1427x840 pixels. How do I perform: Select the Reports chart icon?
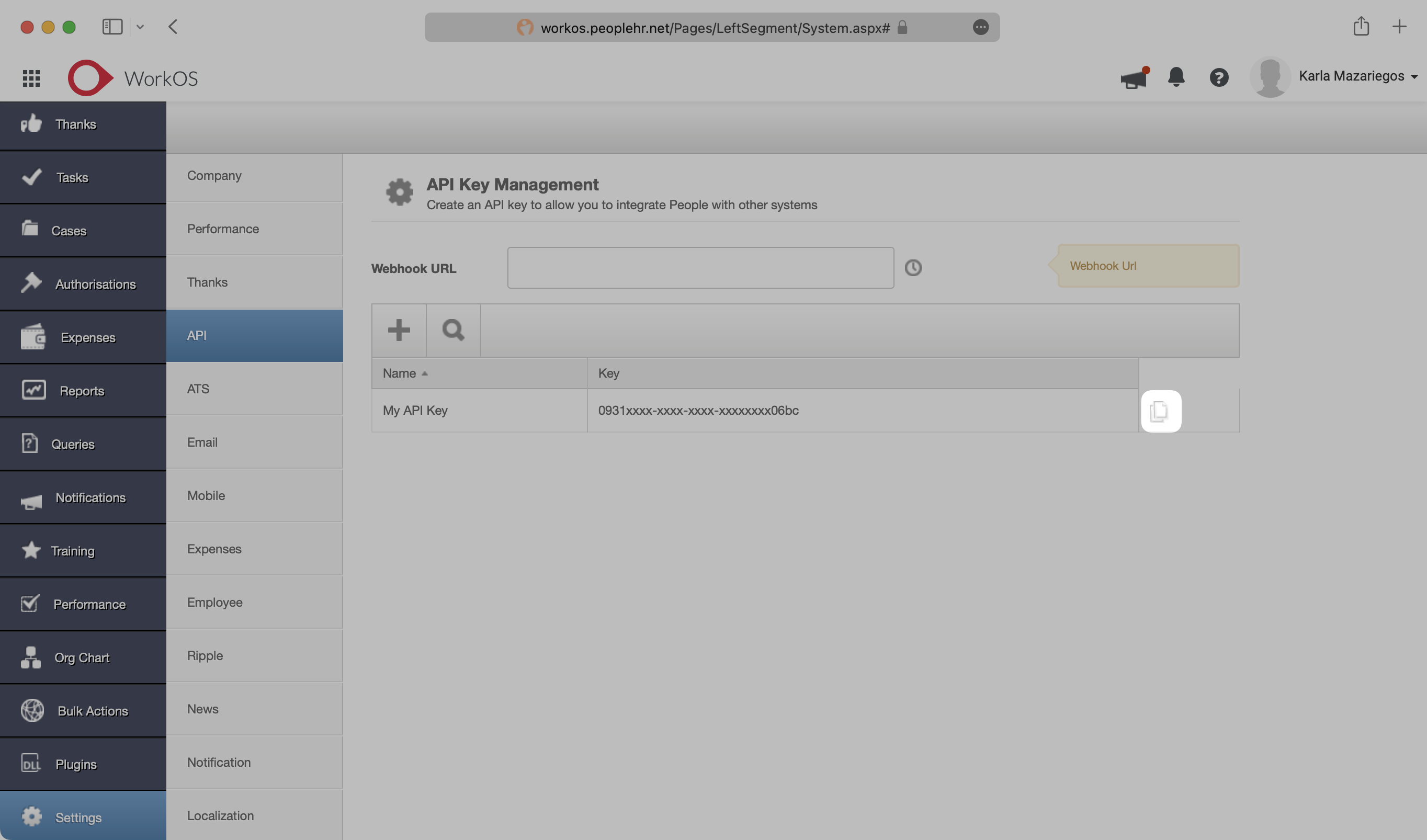point(32,390)
